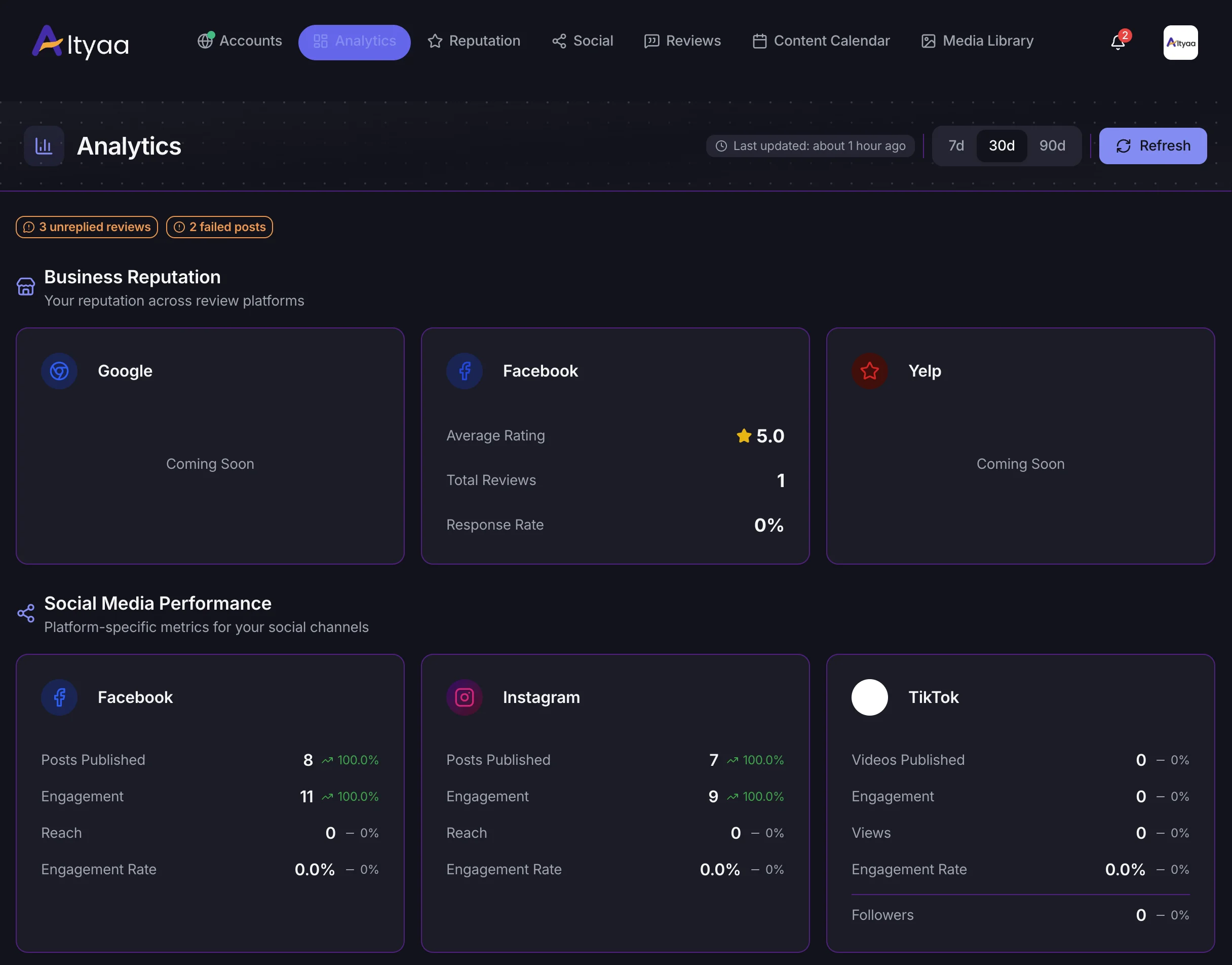Open the Accounts page from the navigation

coord(240,41)
